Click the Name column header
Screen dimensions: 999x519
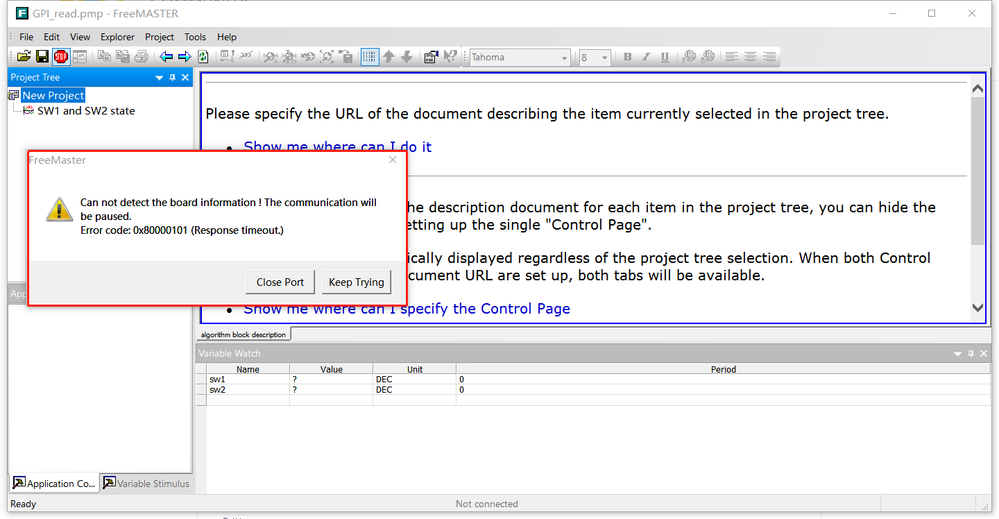pyautogui.click(x=248, y=369)
